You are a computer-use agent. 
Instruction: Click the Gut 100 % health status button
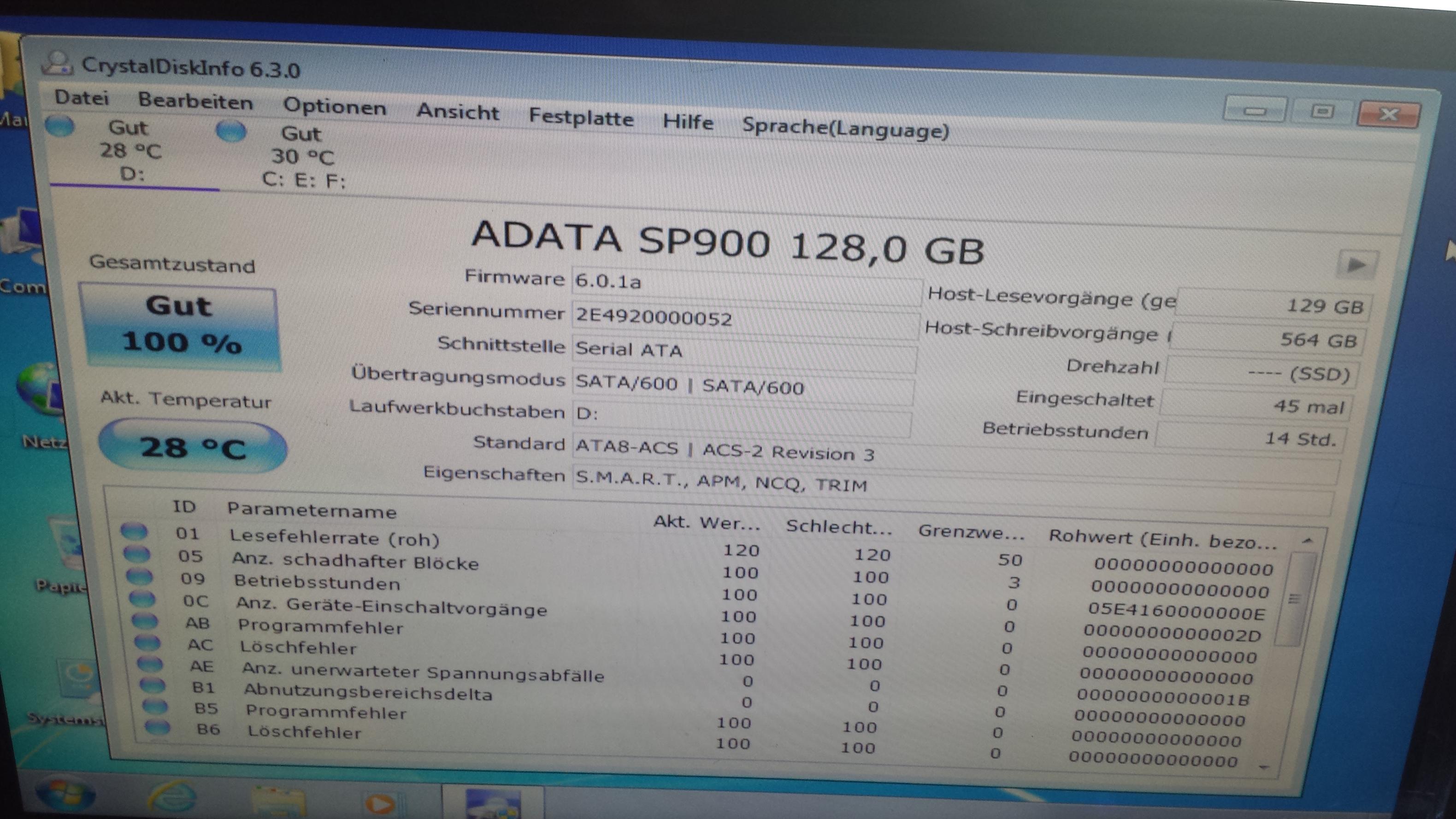(180, 326)
